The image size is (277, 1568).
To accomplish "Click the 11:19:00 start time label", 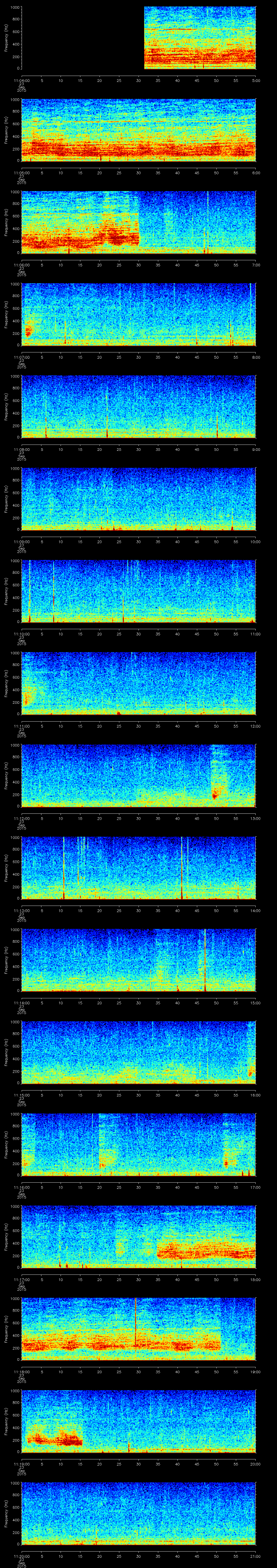I will (21, 1464).
